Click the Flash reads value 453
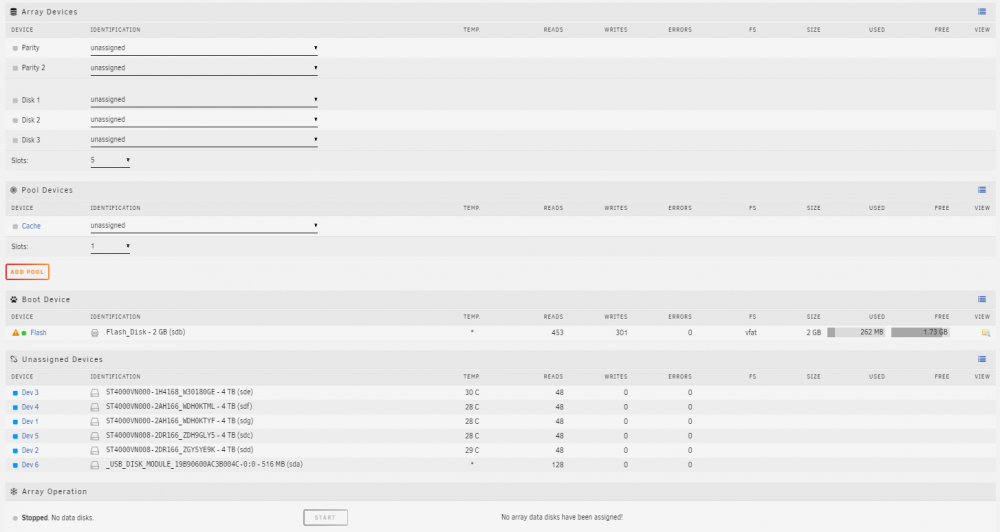This screenshot has height=532, width=1000. point(557,332)
